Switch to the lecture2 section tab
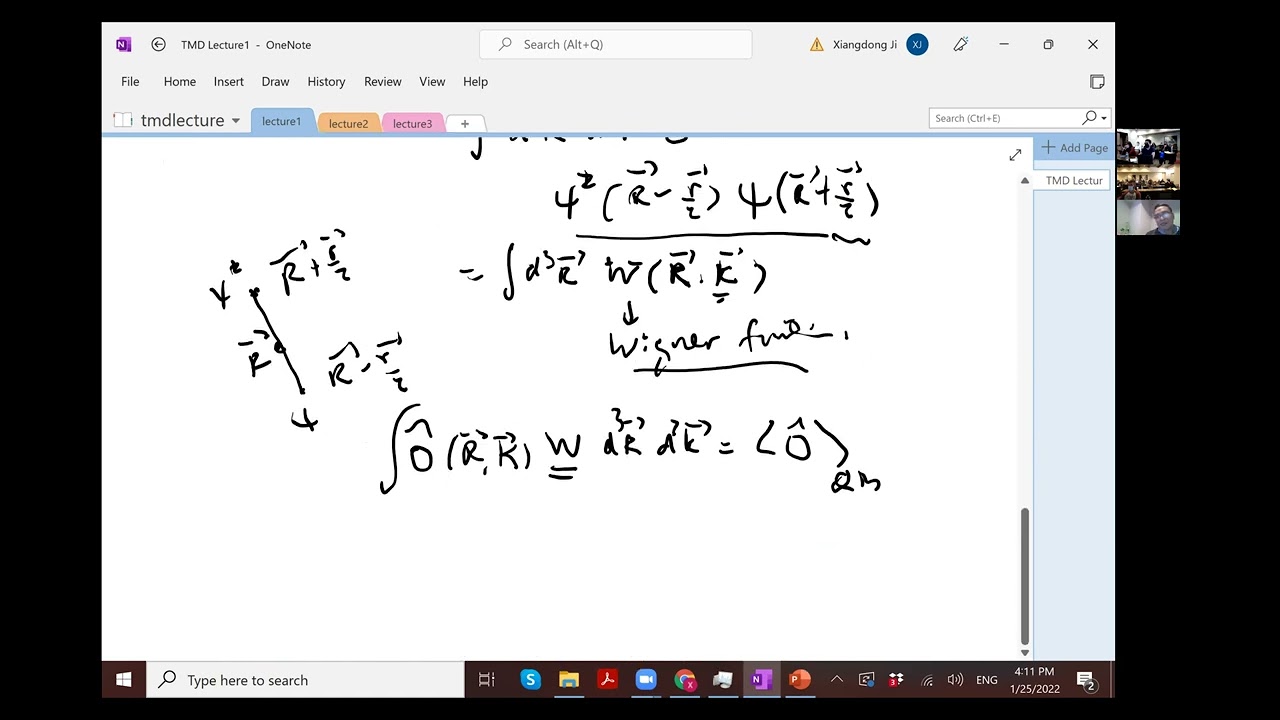Image resolution: width=1280 pixels, height=720 pixels. coord(349,123)
